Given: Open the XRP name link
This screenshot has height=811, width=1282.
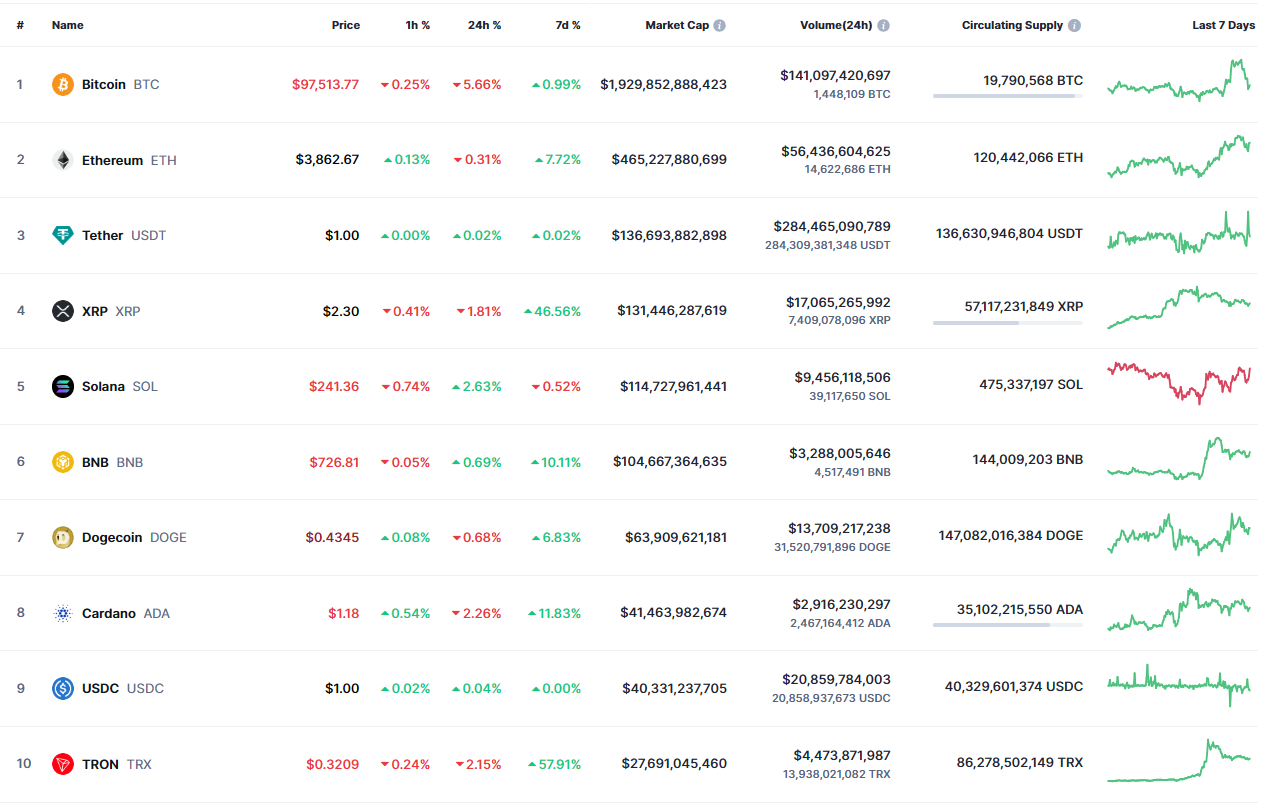Looking at the screenshot, I should pos(95,311).
